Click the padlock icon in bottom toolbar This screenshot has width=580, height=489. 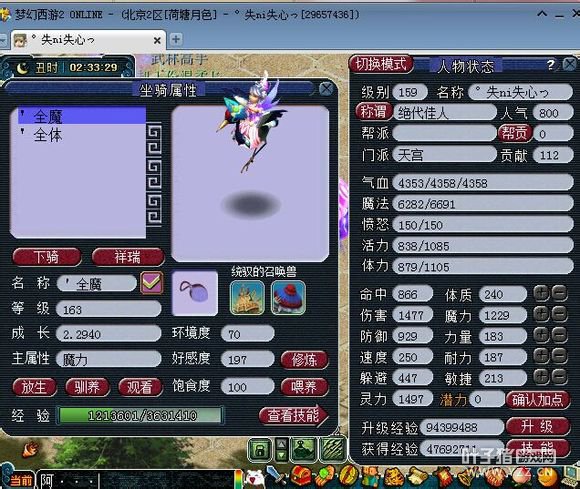[260, 449]
